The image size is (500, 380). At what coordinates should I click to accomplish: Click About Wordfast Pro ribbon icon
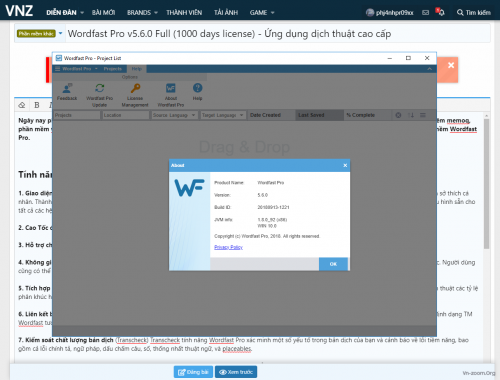click(171, 88)
